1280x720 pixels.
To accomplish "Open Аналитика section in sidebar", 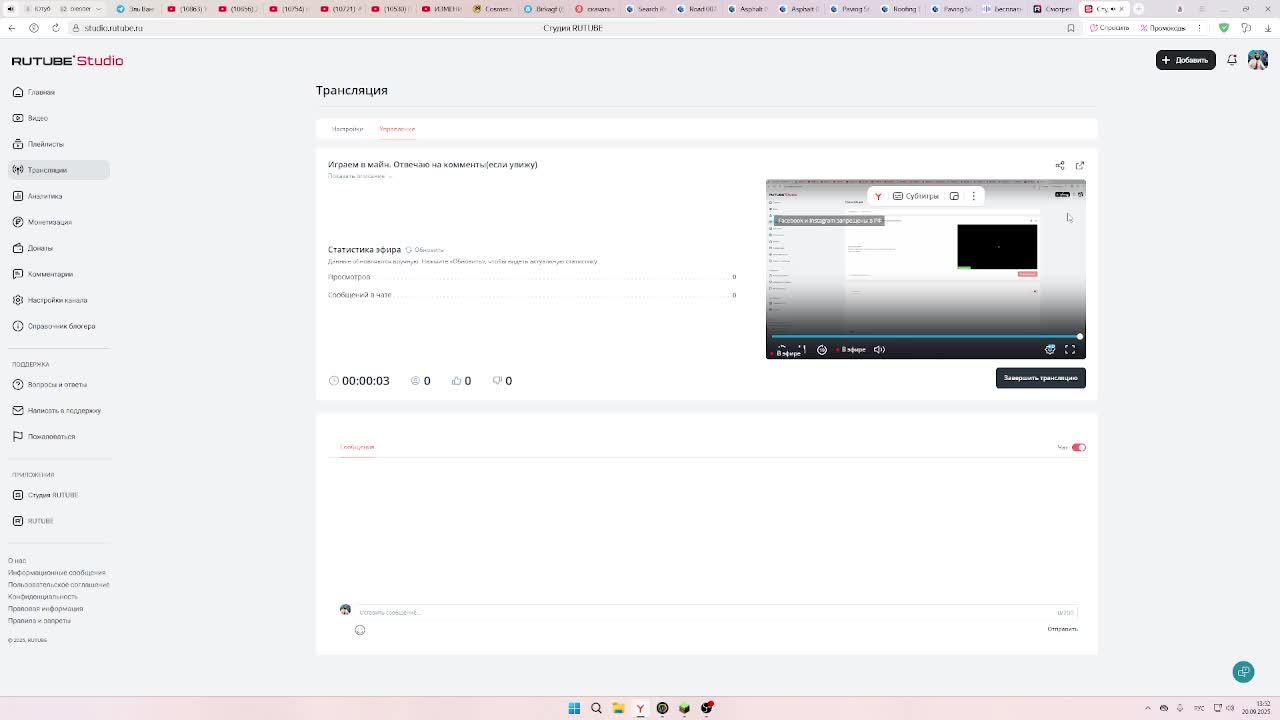I will point(58,196).
